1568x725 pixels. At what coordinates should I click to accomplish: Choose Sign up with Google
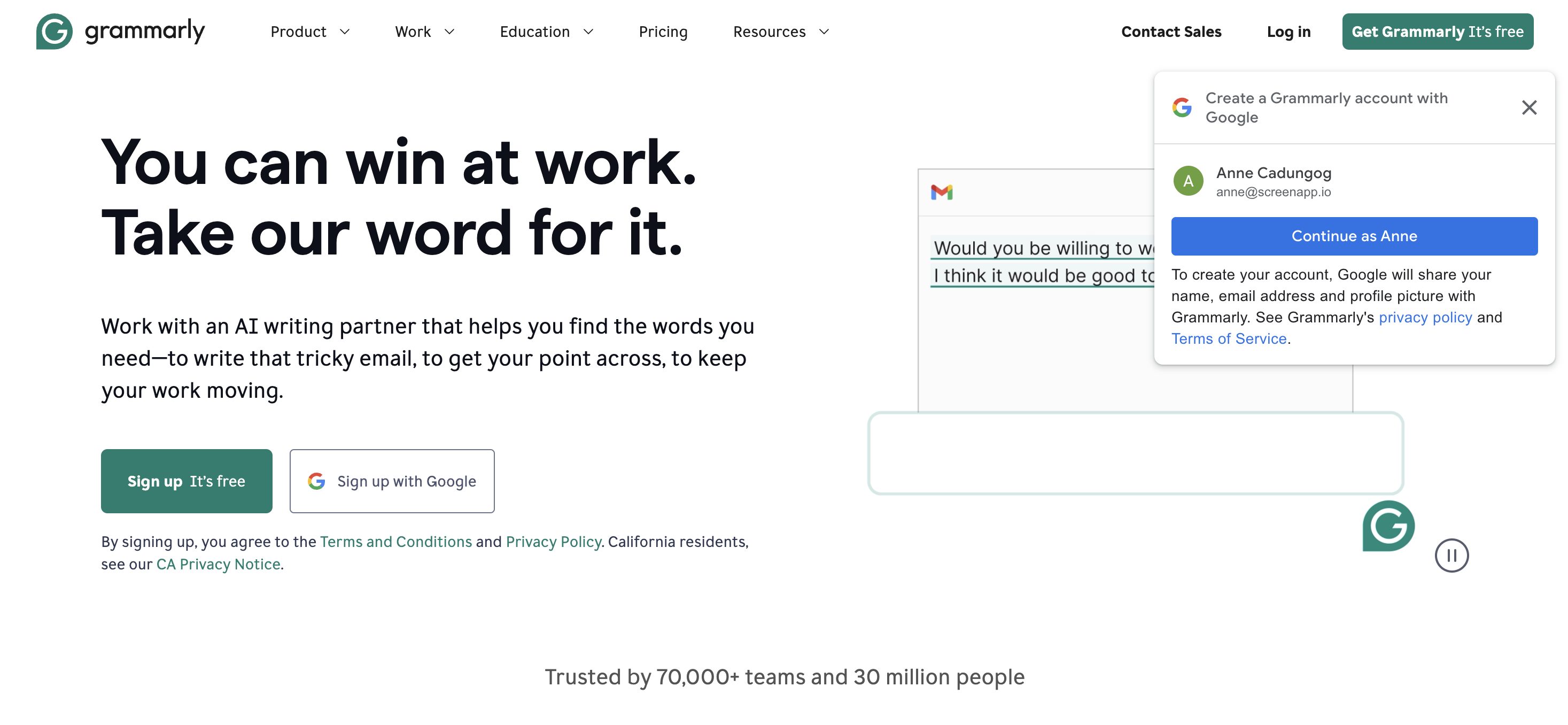click(x=391, y=481)
